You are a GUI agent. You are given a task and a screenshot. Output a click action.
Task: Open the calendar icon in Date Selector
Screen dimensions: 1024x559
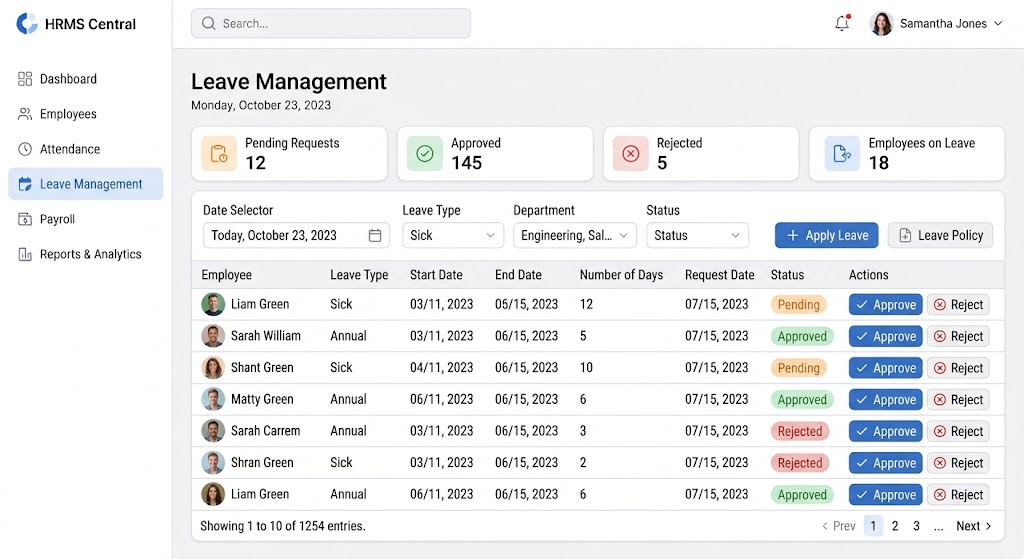tap(375, 236)
